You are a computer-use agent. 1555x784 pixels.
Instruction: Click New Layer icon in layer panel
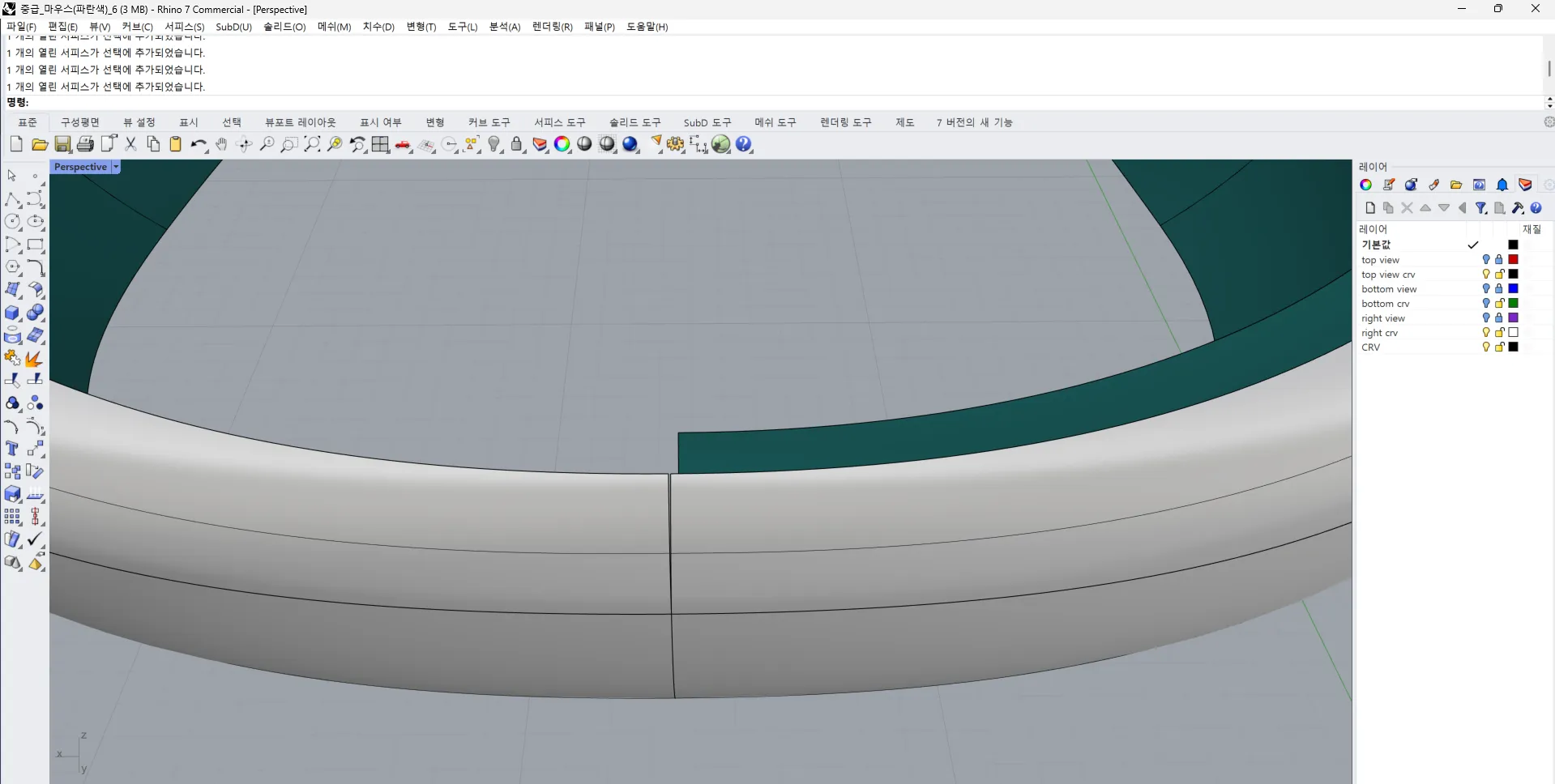1370,208
